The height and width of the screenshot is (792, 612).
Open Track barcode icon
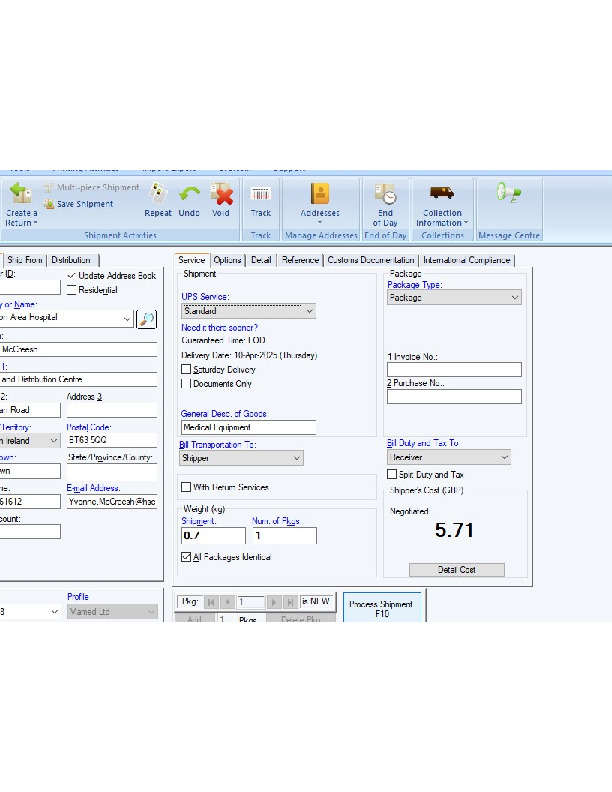pyautogui.click(x=261, y=195)
